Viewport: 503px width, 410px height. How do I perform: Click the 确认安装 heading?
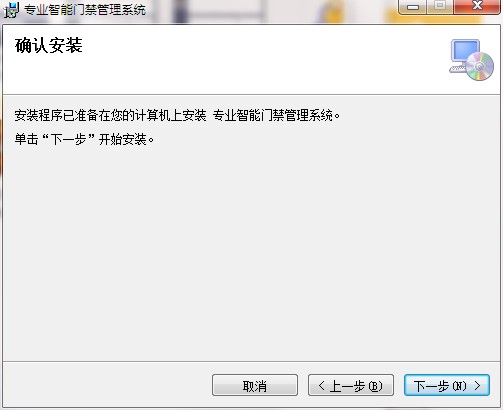[x=49, y=45]
